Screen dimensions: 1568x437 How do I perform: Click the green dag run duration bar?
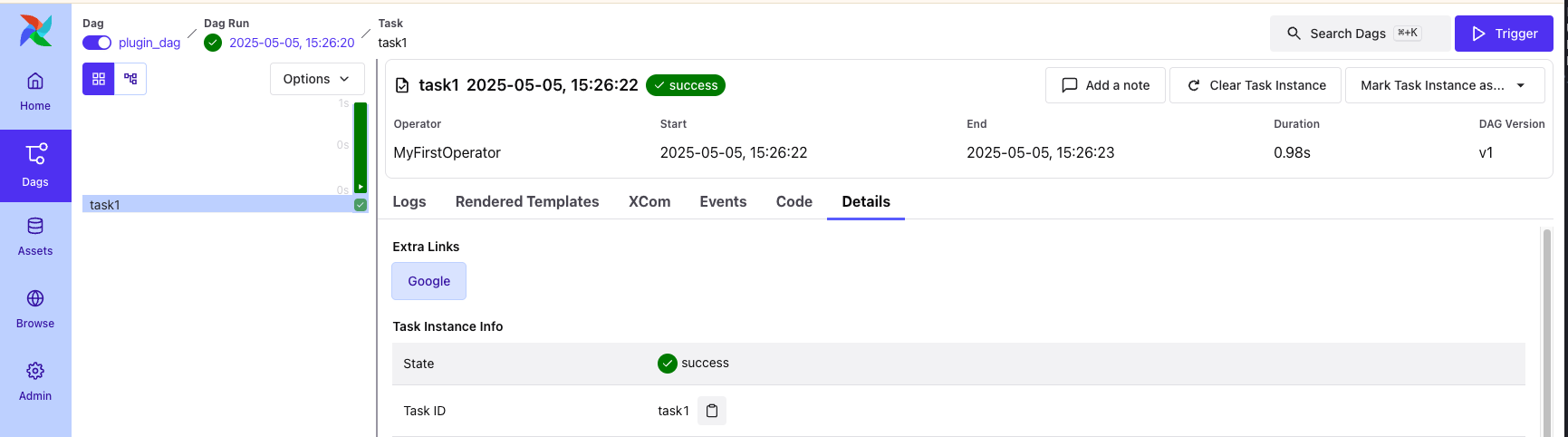pyautogui.click(x=361, y=145)
